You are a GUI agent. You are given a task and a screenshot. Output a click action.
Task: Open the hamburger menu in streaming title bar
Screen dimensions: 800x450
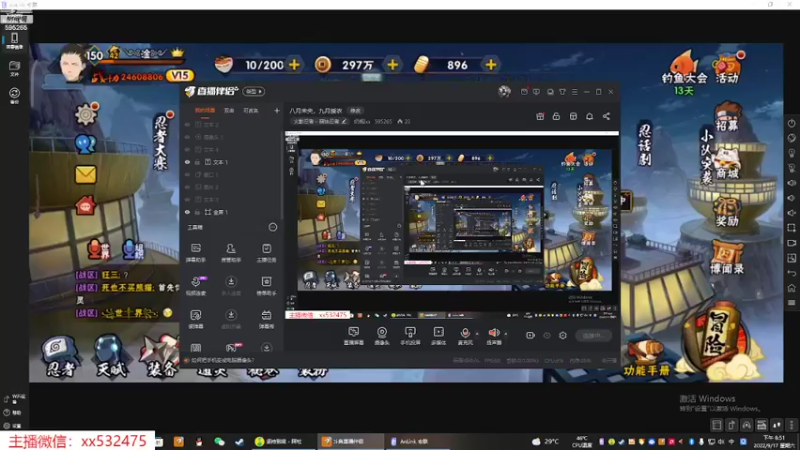(574, 92)
